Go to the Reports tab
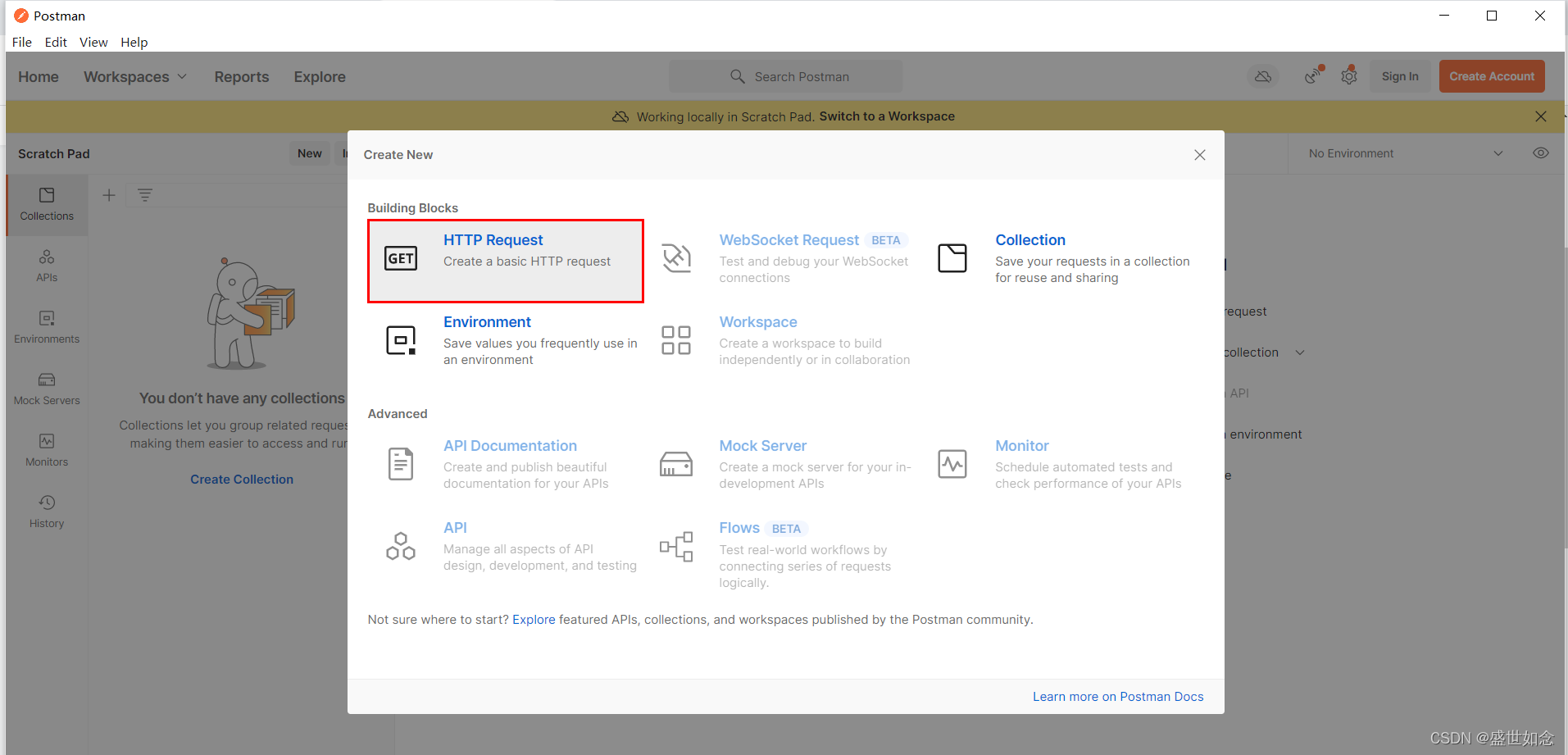The image size is (1568, 755). pyautogui.click(x=242, y=76)
